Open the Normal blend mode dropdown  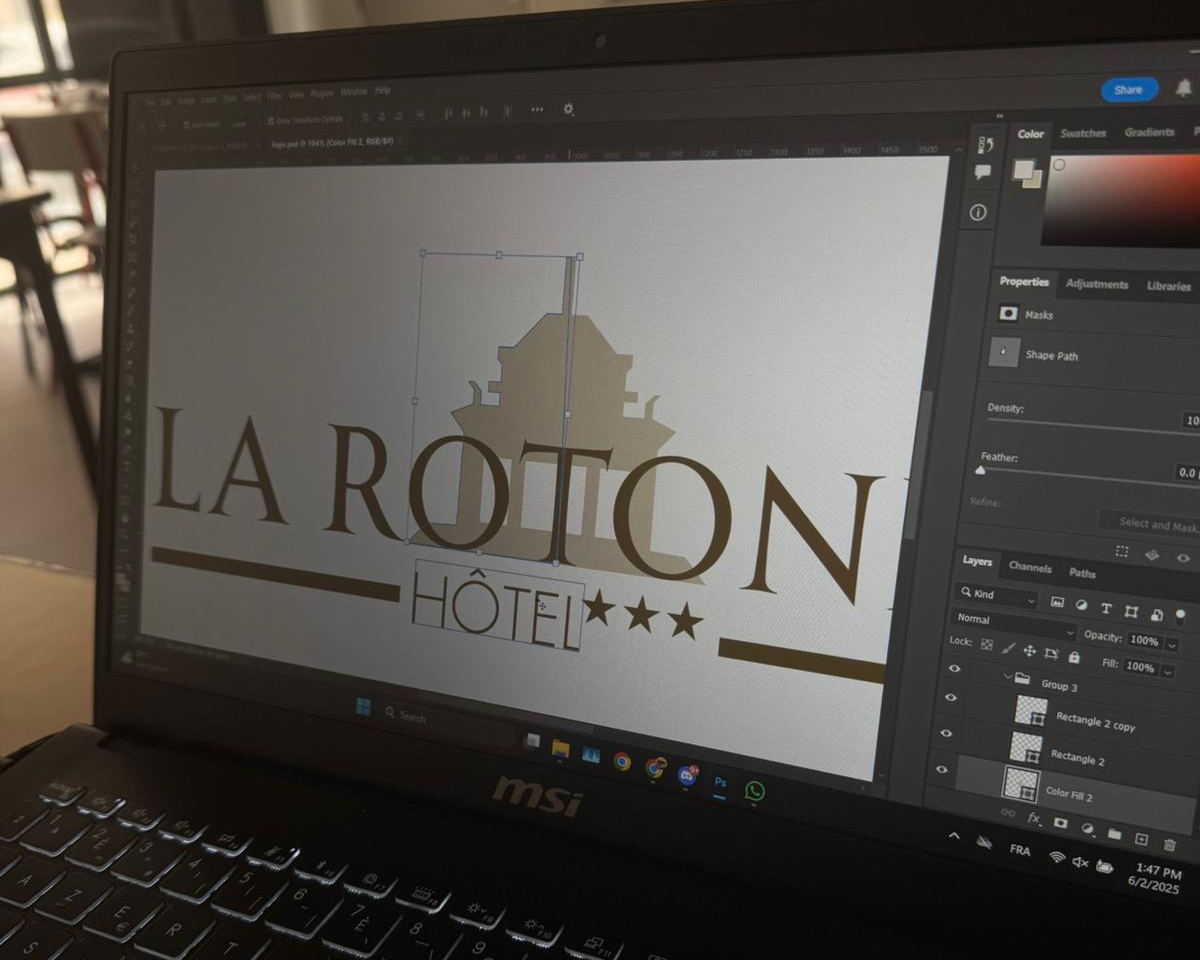coord(1013,625)
